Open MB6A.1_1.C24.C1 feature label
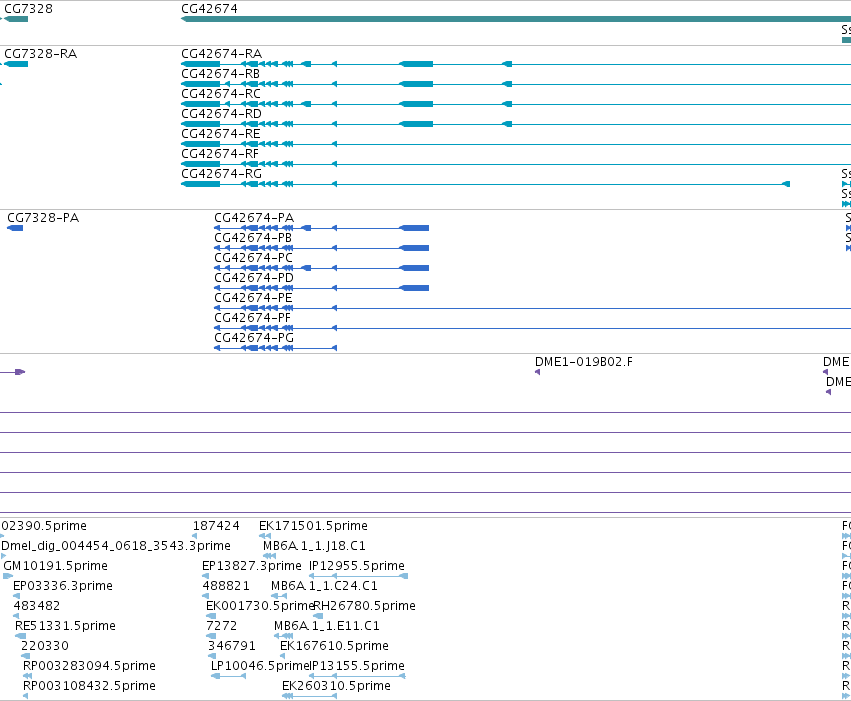This screenshot has height=701, width=851. click(324, 586)
